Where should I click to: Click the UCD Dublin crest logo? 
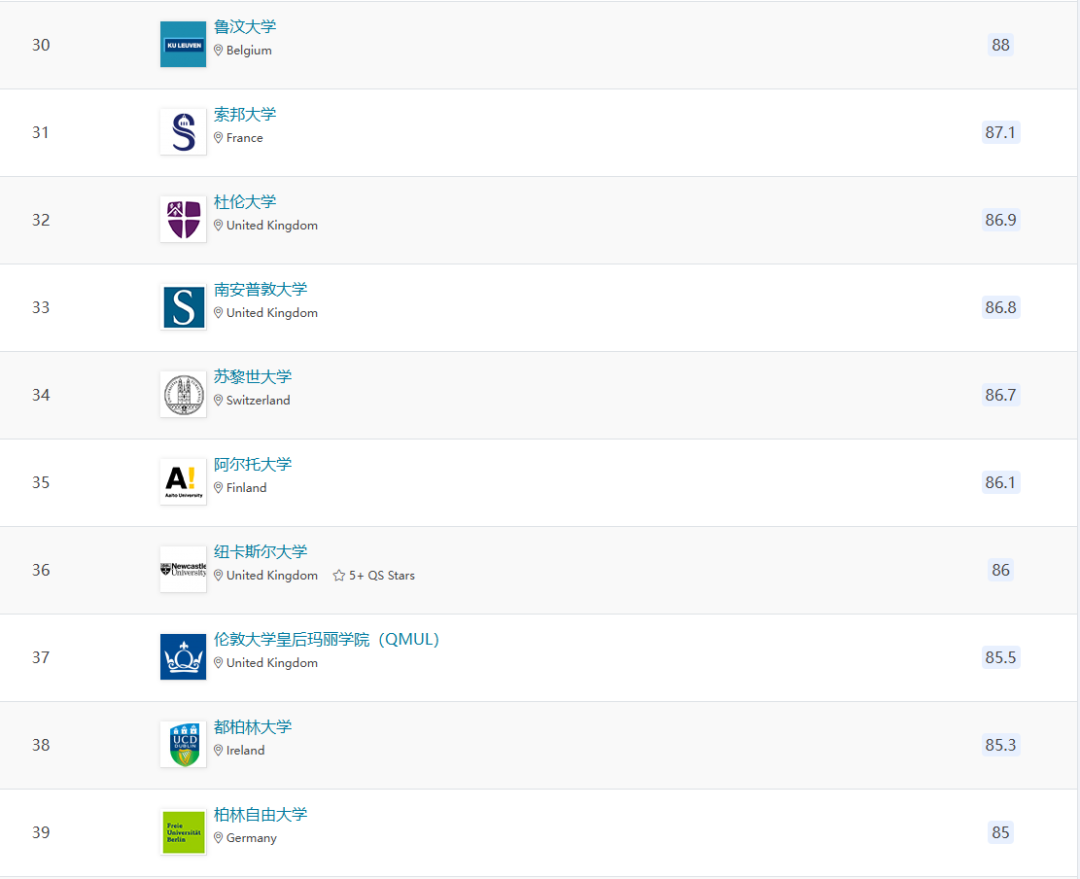tap(182, 744)
